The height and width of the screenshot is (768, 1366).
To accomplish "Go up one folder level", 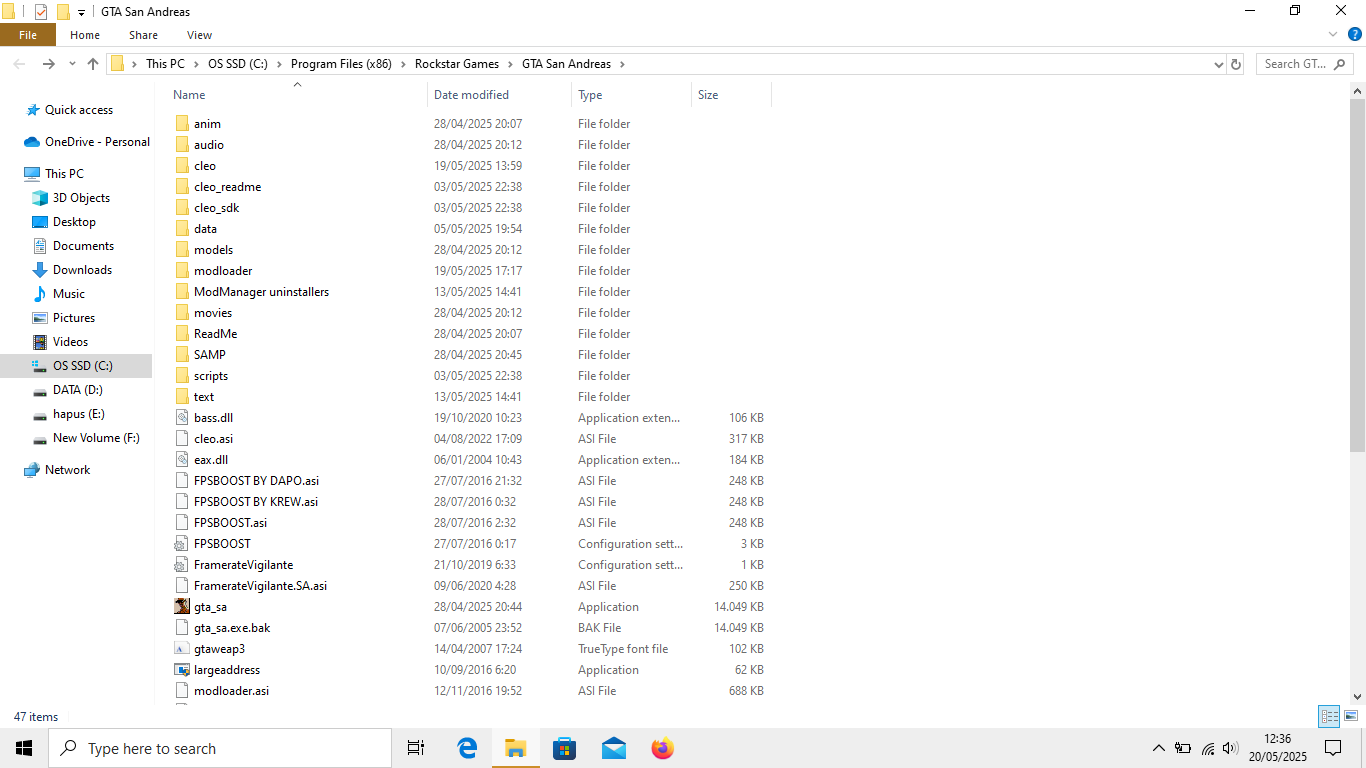I will click(93, 64).
